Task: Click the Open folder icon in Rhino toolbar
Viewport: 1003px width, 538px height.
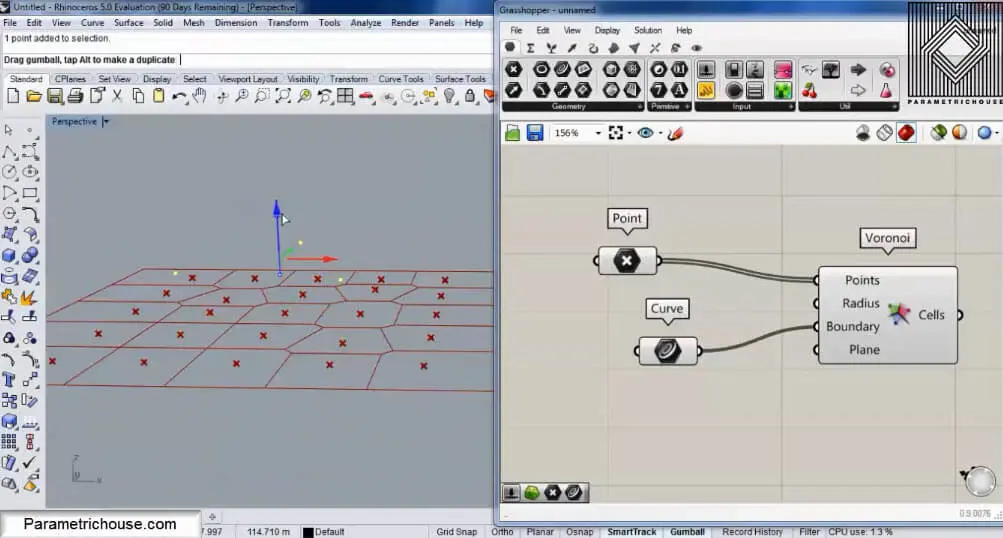Action: (34, 97)
